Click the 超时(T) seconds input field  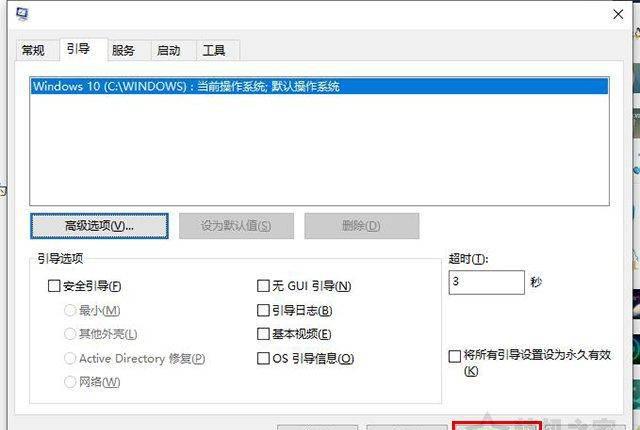(x=487, y=282)
